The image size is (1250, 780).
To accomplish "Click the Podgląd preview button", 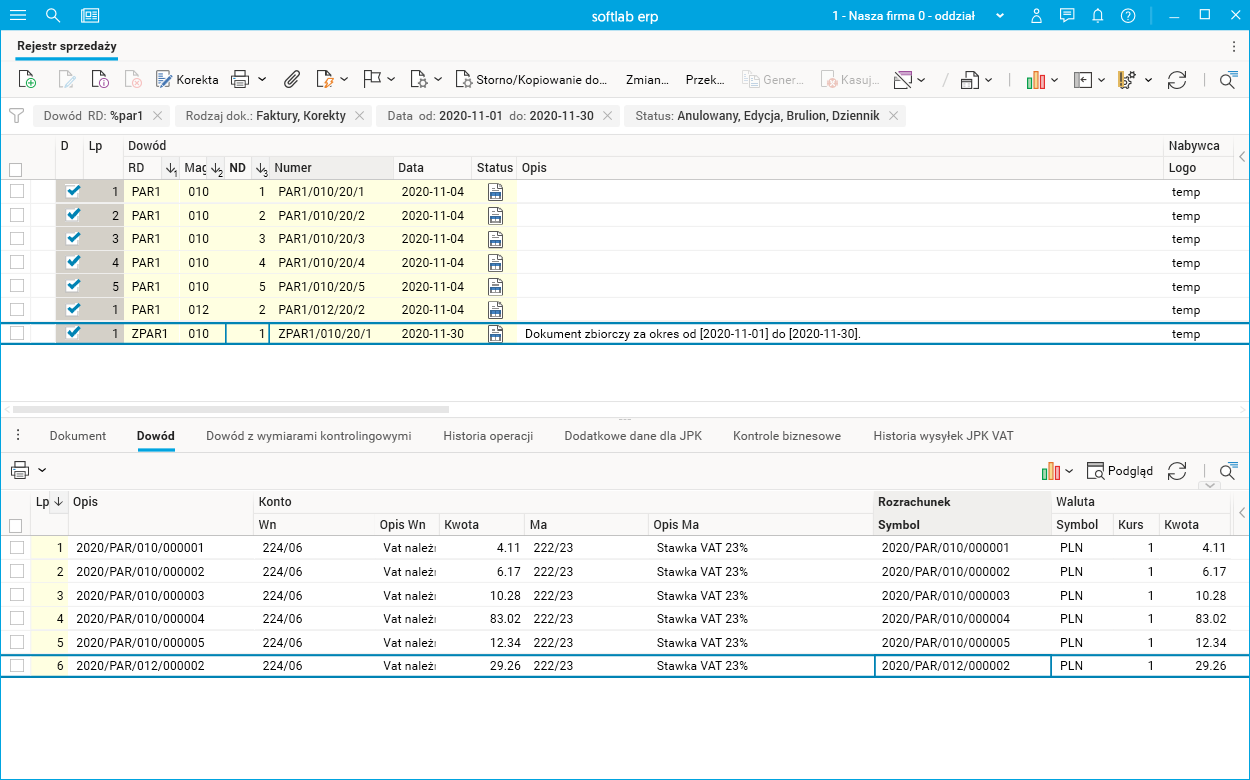I will tap(1120, 471).
